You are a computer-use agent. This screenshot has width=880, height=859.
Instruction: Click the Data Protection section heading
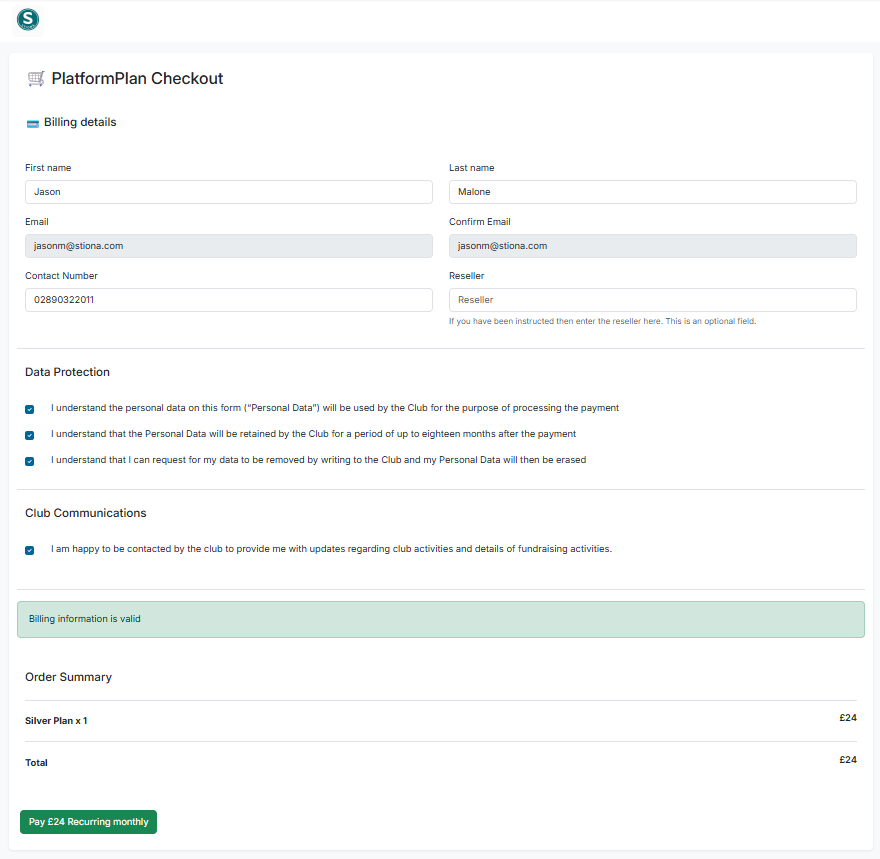[67, 371]
